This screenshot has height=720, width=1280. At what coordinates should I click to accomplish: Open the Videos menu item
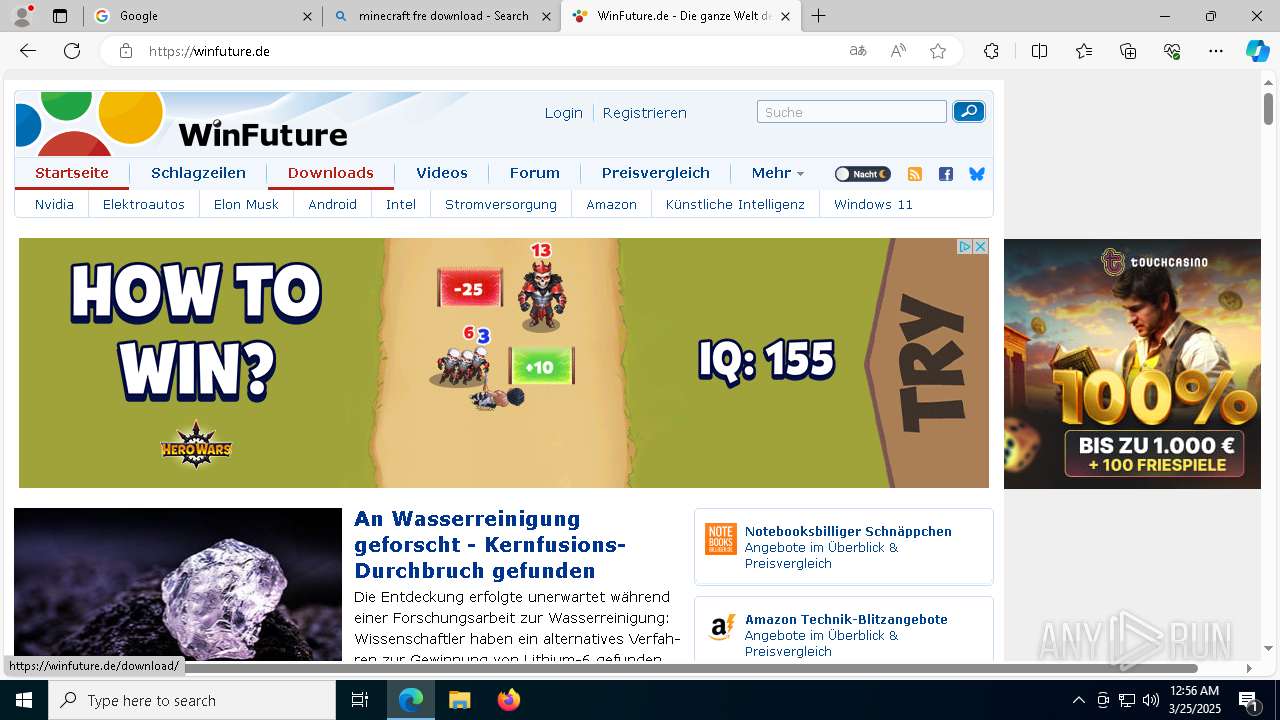pyautogui.click(x=442, y=173)
